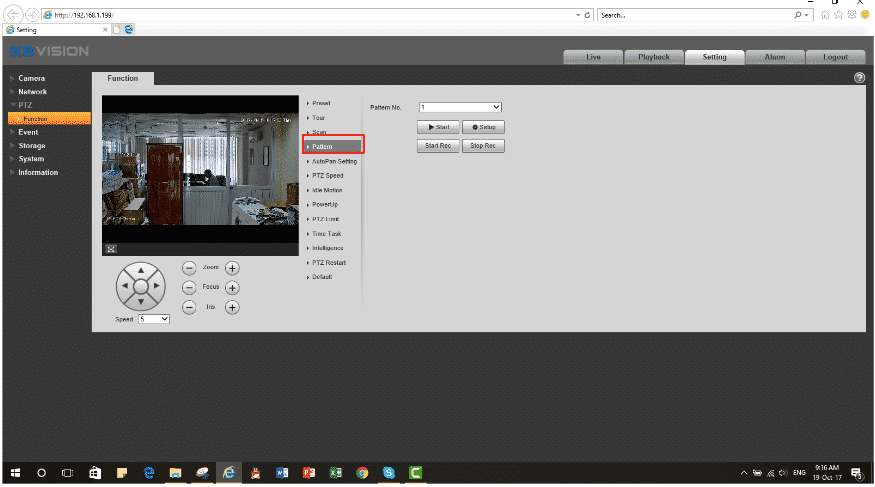This screenshot has width=875, height=487.
Task: Click the Stop Rec button
Action: click(x=484, y=146)
